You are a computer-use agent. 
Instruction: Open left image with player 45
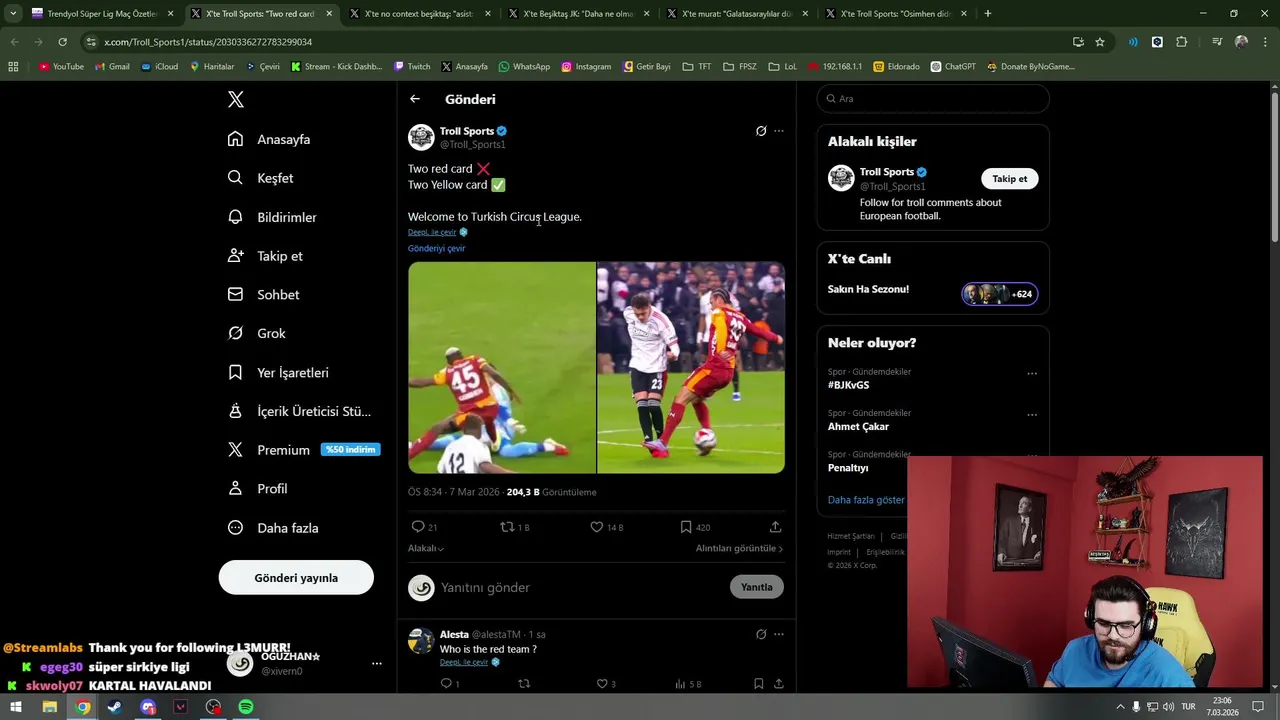click(x=501, y=367)
